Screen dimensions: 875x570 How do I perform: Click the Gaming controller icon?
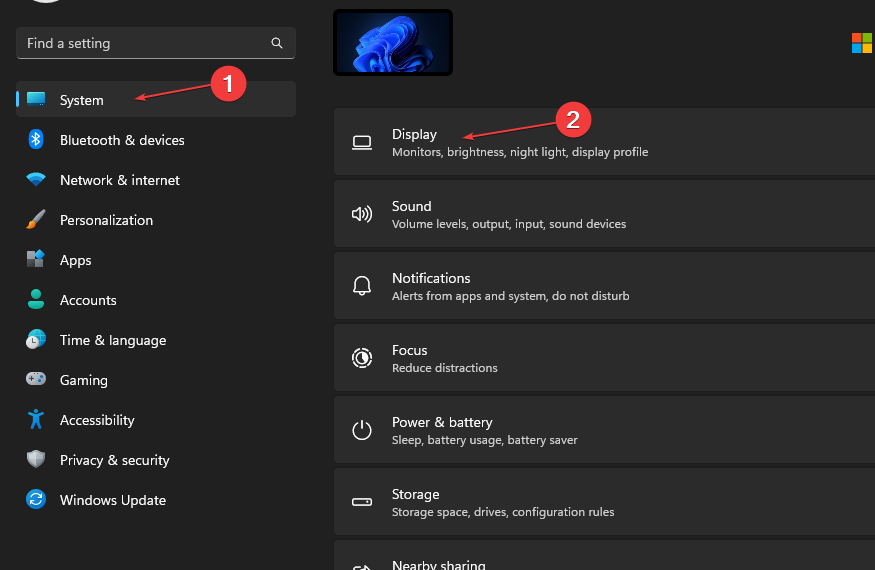tap(36, 380)
